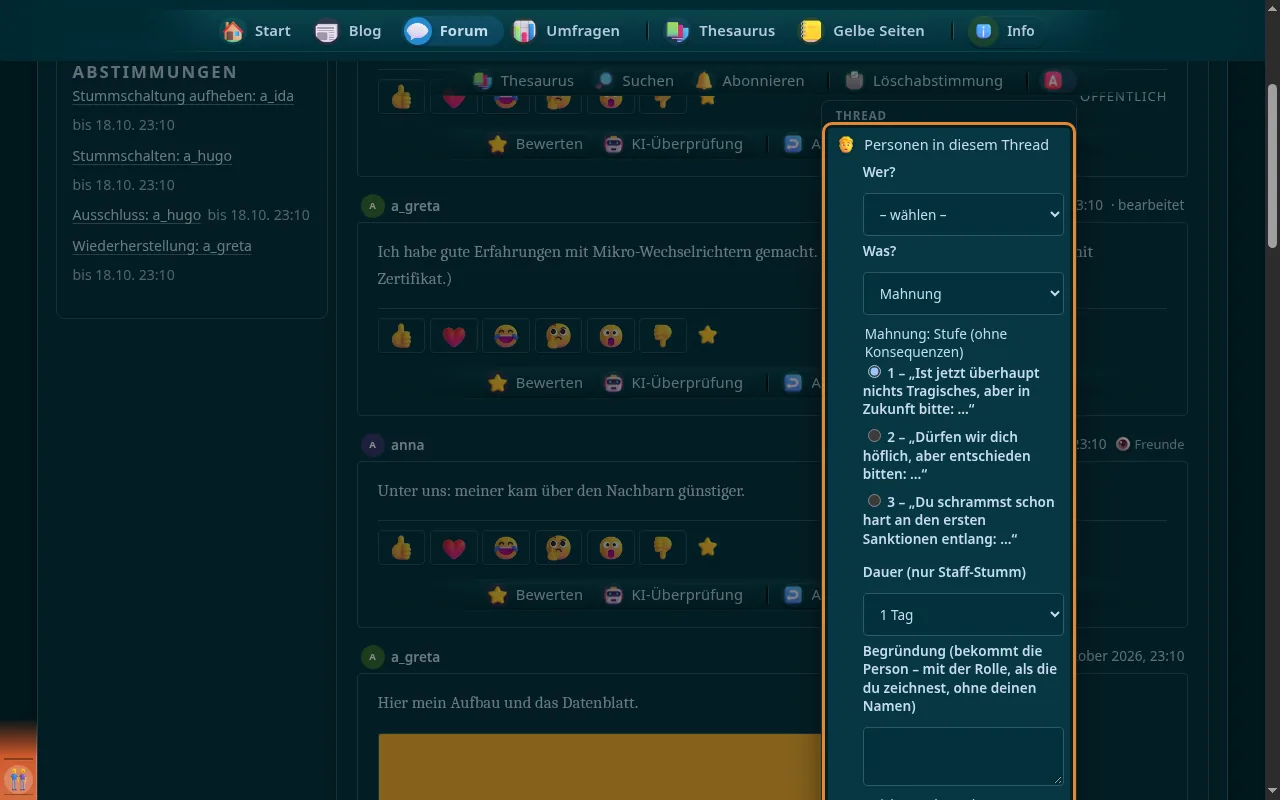Open the Info menu item
The height and width of the screenshot is (800, 1280).
coord(1004,31)
